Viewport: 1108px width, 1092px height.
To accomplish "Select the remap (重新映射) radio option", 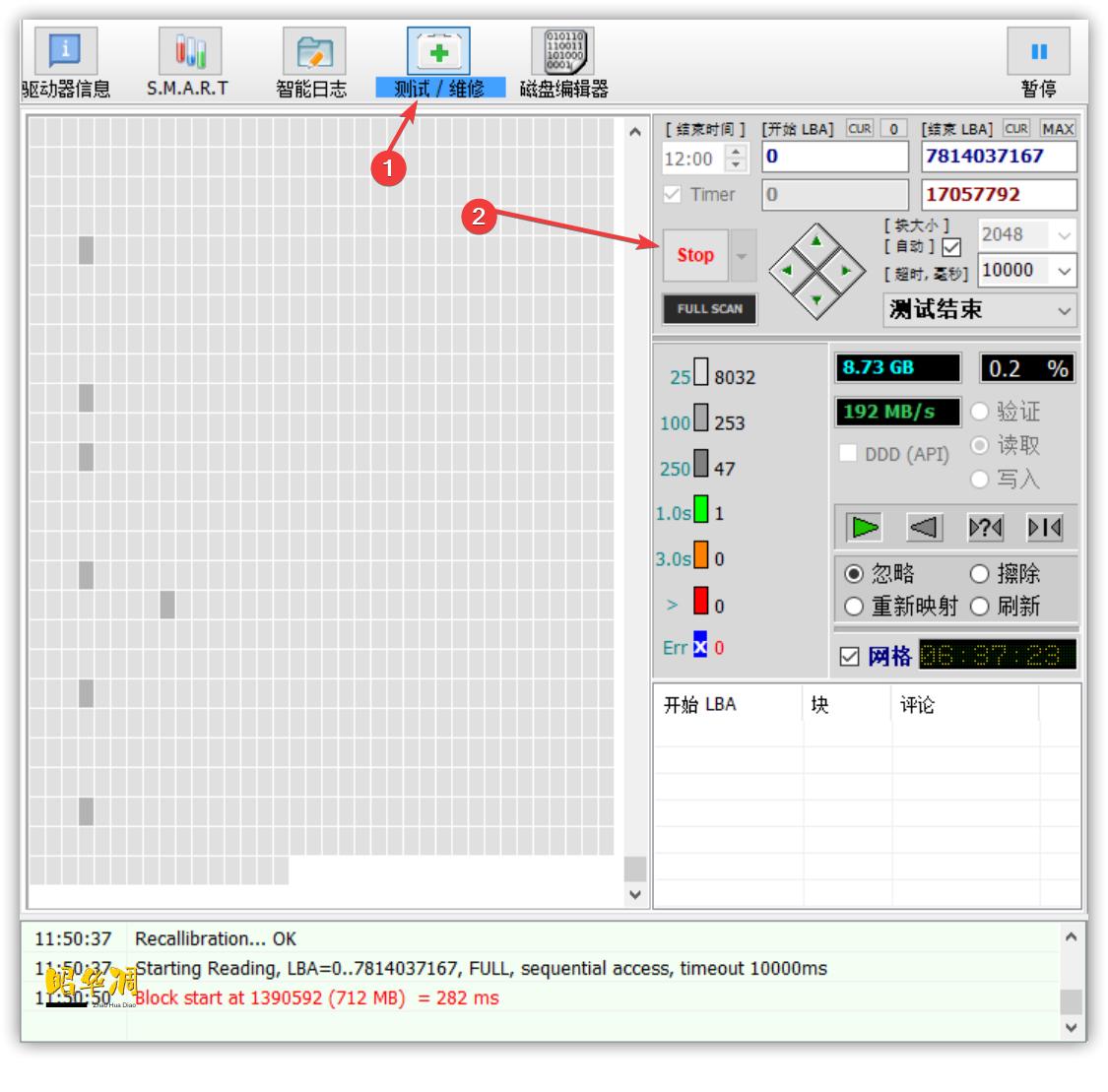I will 854,607.
